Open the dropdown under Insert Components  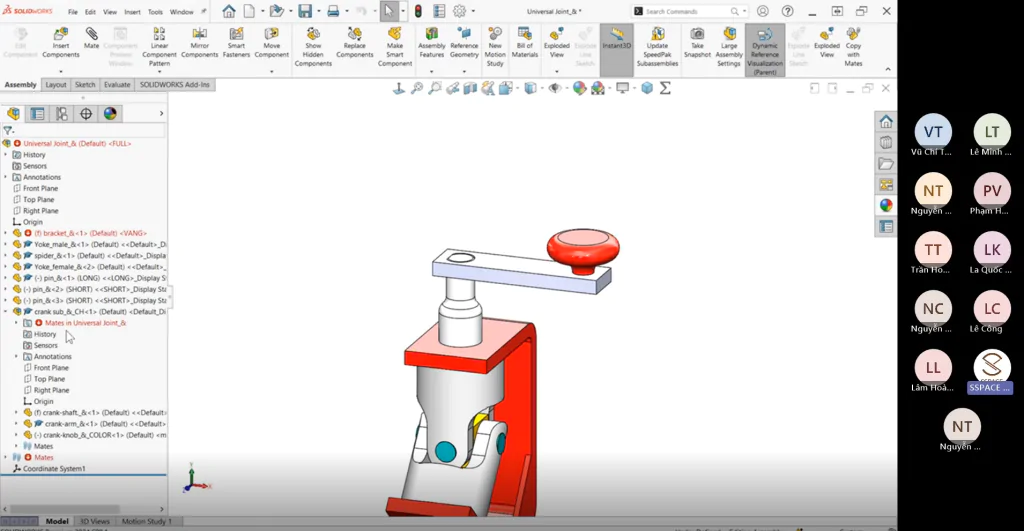(x=60, y=71)
